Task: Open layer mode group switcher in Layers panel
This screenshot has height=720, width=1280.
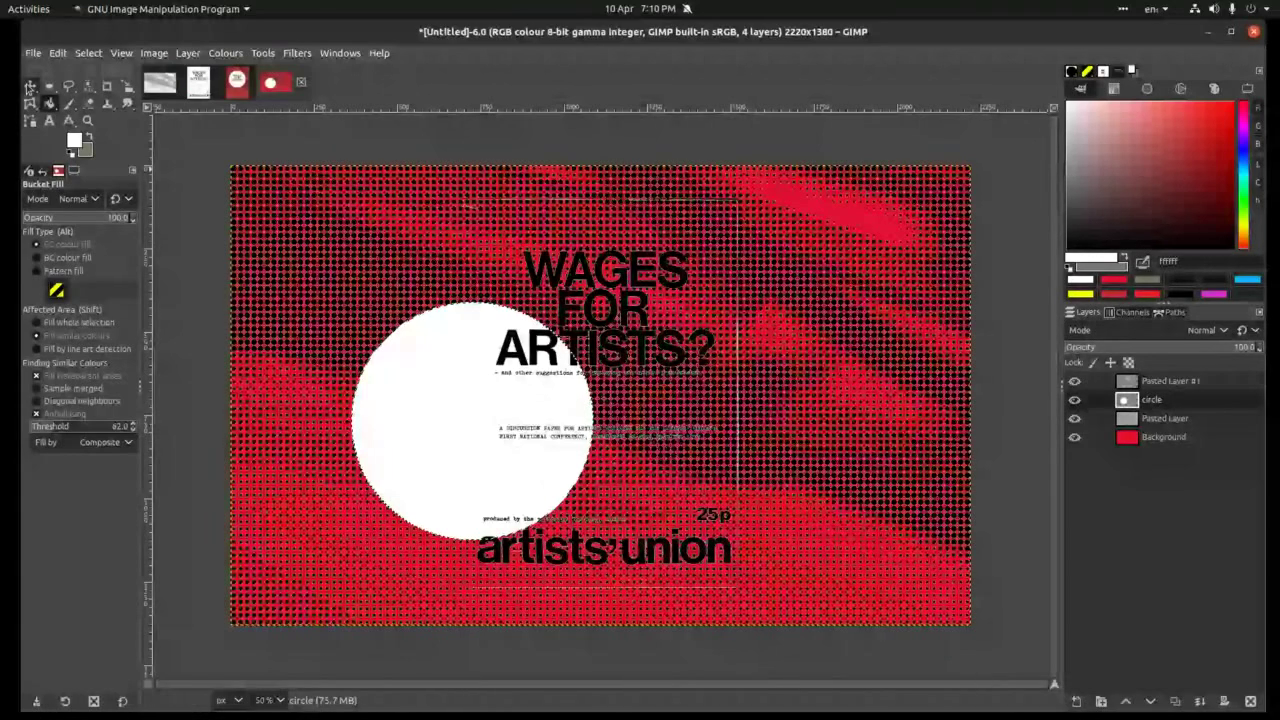Action: [1248, 330]
